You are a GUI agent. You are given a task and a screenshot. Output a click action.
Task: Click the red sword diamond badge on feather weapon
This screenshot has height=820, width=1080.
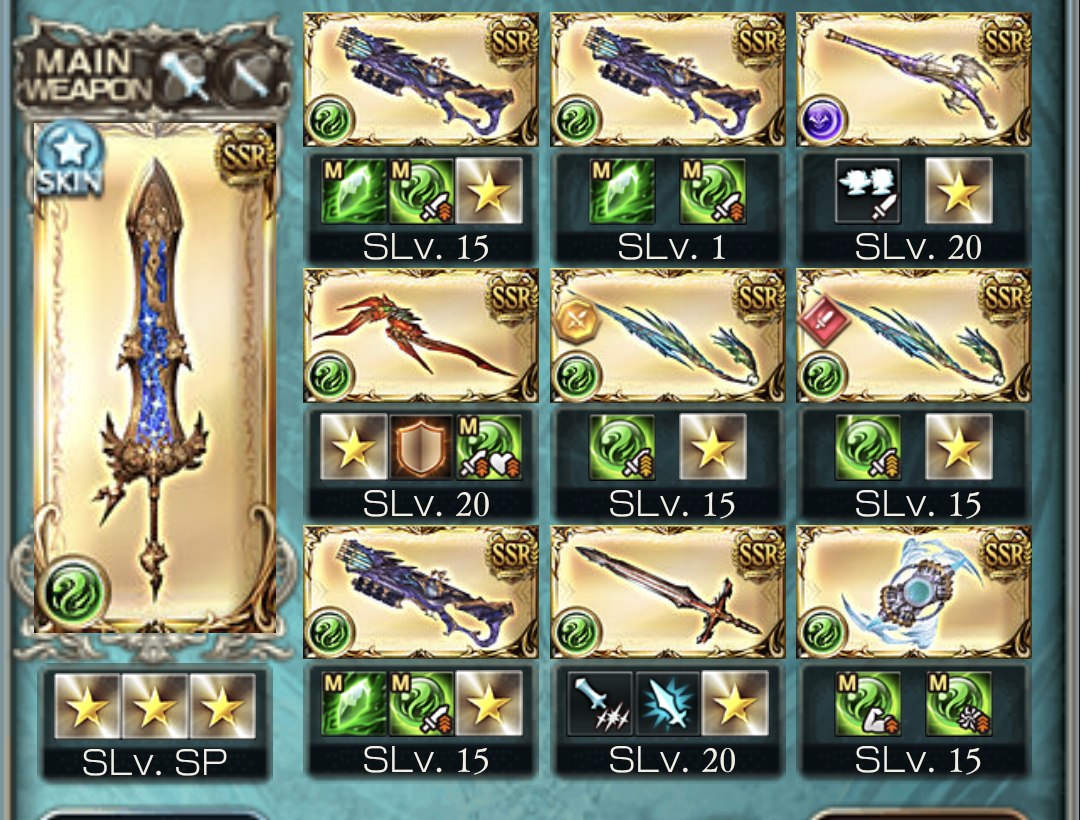point(823,320)
